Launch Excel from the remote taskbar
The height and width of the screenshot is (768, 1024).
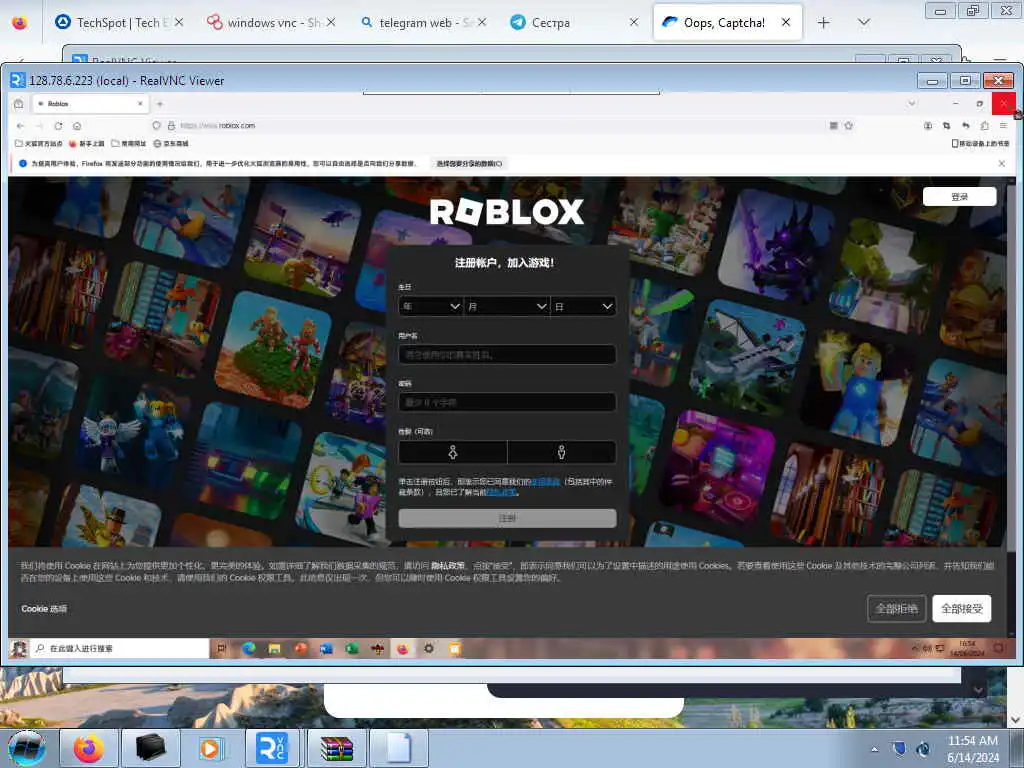point(351,648)
